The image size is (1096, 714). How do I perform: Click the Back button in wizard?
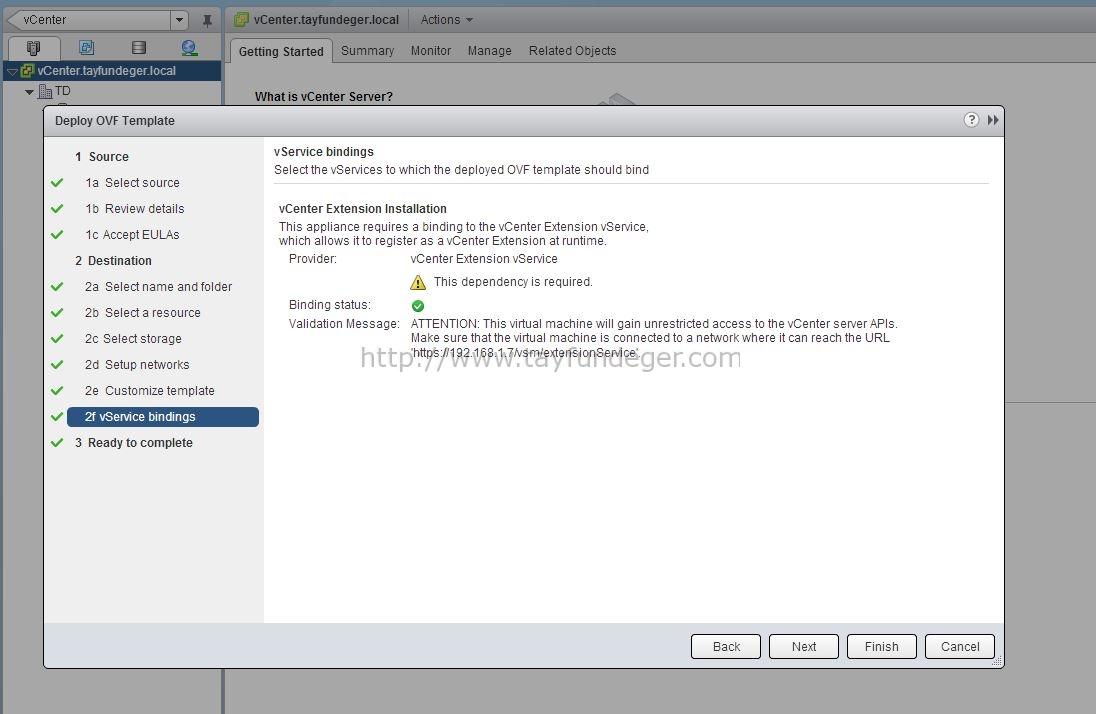pos(726,646)
